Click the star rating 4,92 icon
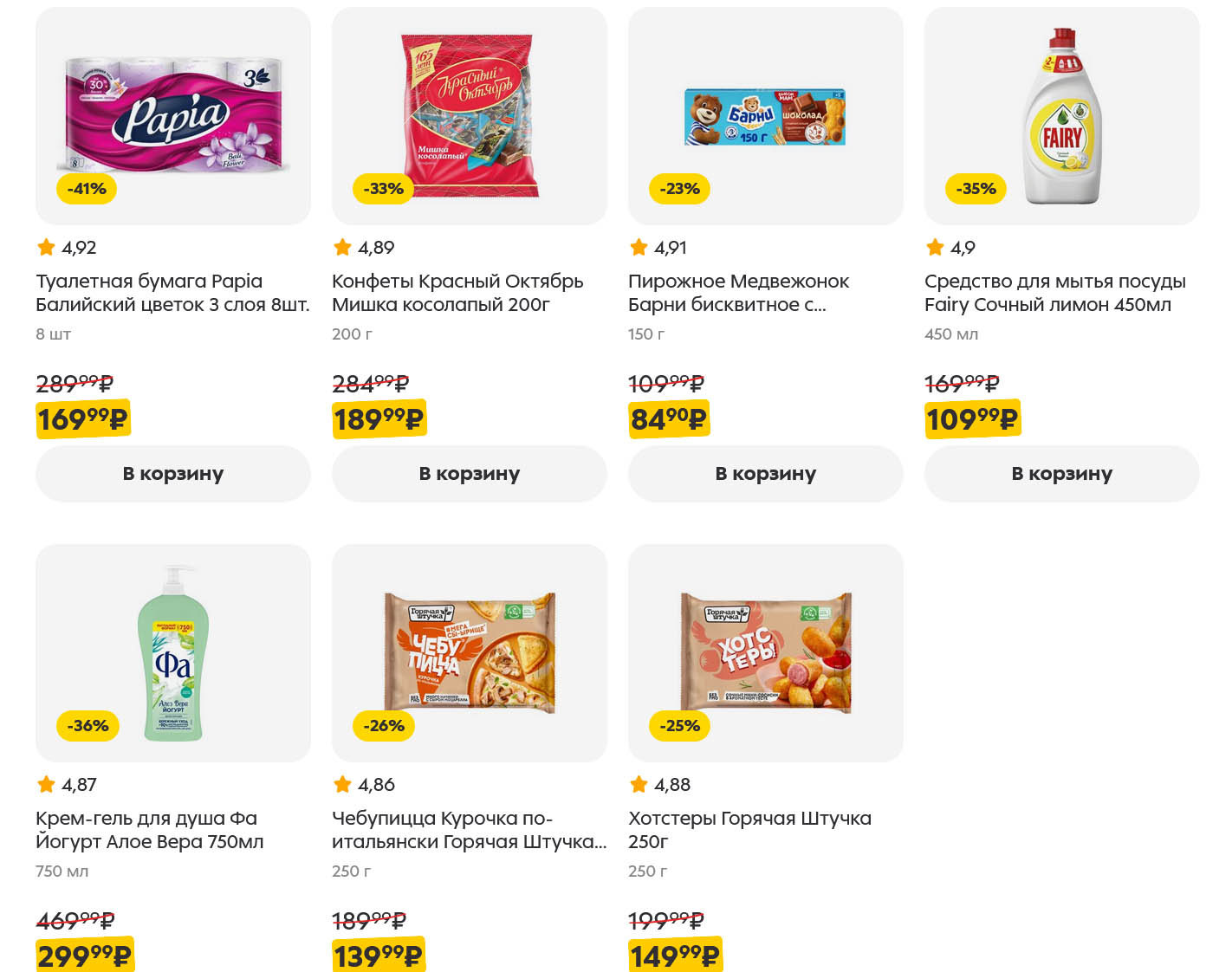1232x972 pixels. tap(47, 248)
